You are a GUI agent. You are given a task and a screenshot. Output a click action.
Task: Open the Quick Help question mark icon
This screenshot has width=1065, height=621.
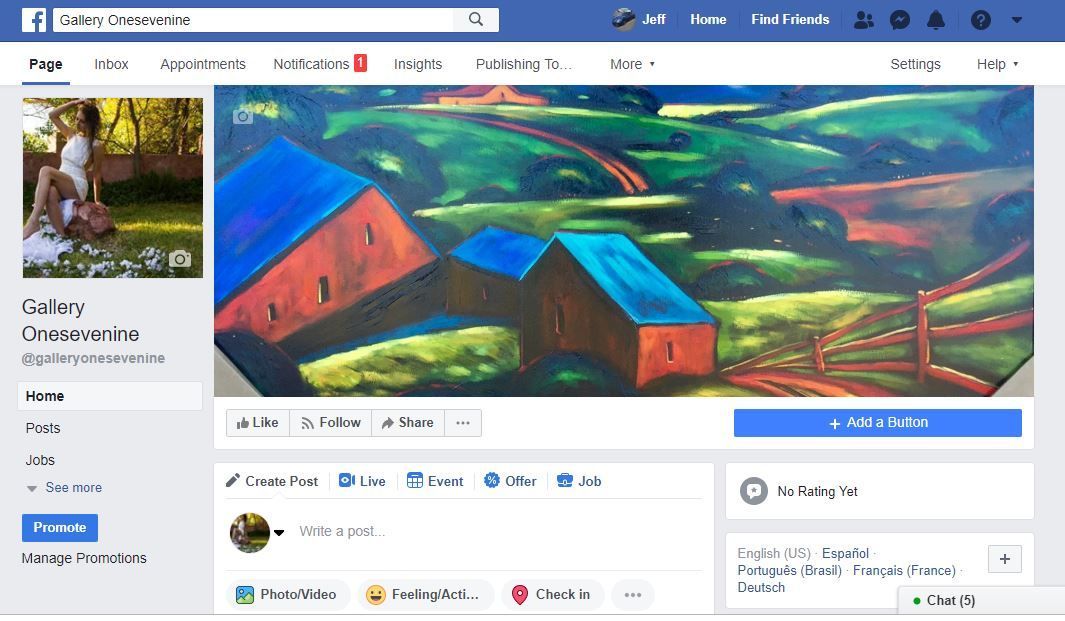(980, 20)
